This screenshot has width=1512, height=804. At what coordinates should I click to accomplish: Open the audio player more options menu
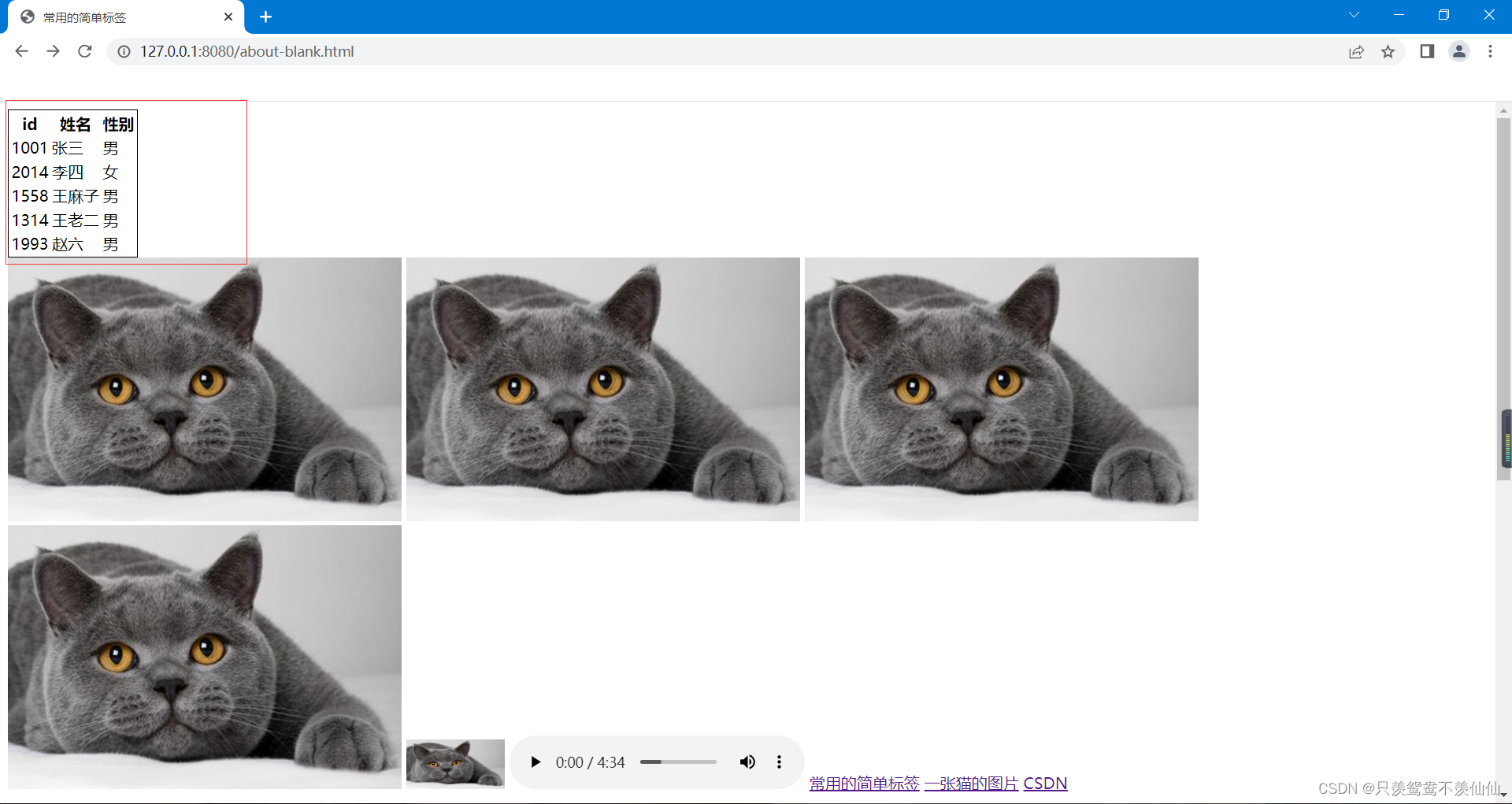[x=779, y=761]
